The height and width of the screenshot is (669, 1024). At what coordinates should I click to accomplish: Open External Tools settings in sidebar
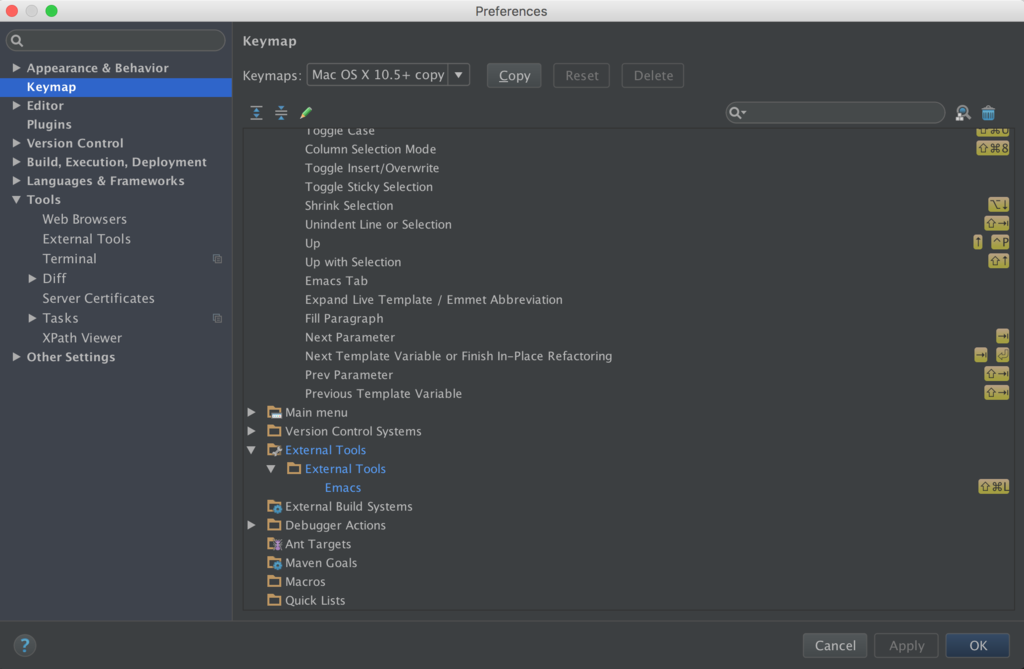pyautogui.click(x=86, y=239)
